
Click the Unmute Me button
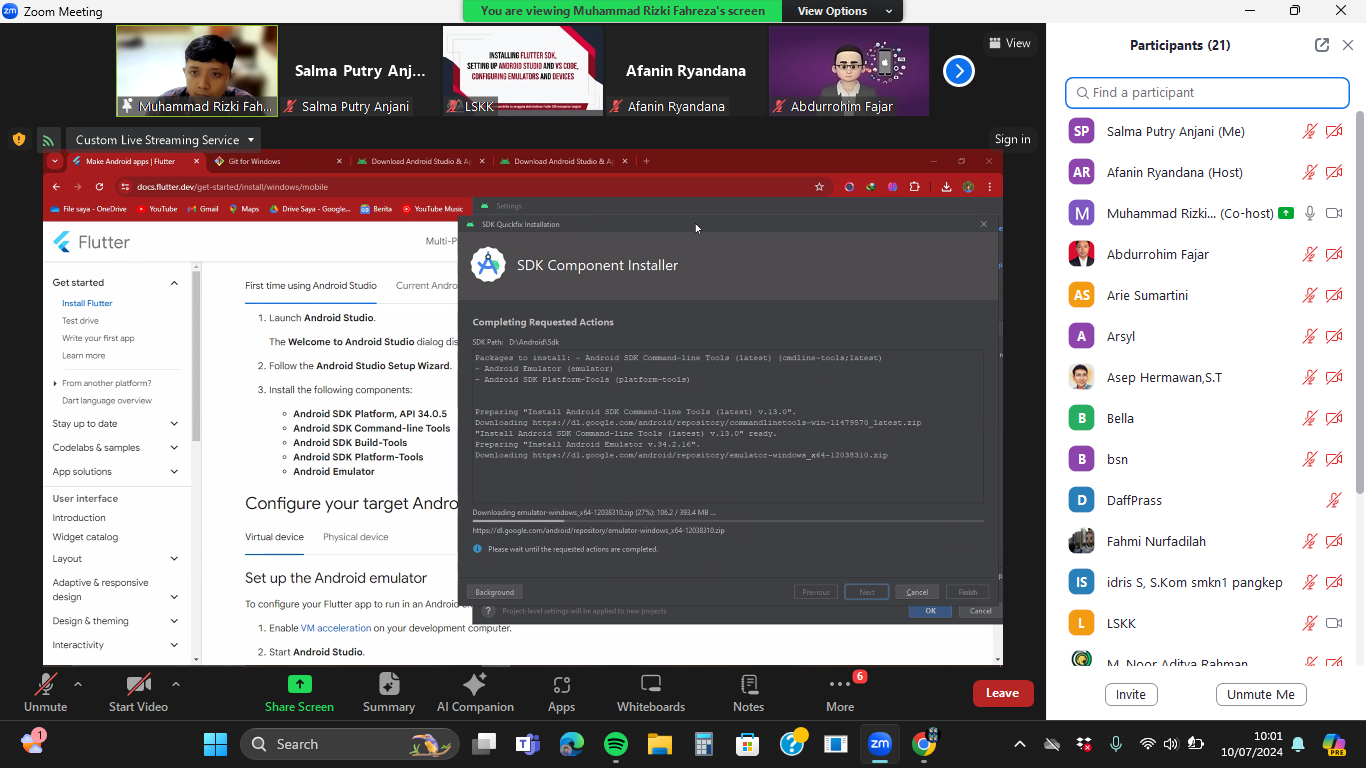[x=1261, y=695]
